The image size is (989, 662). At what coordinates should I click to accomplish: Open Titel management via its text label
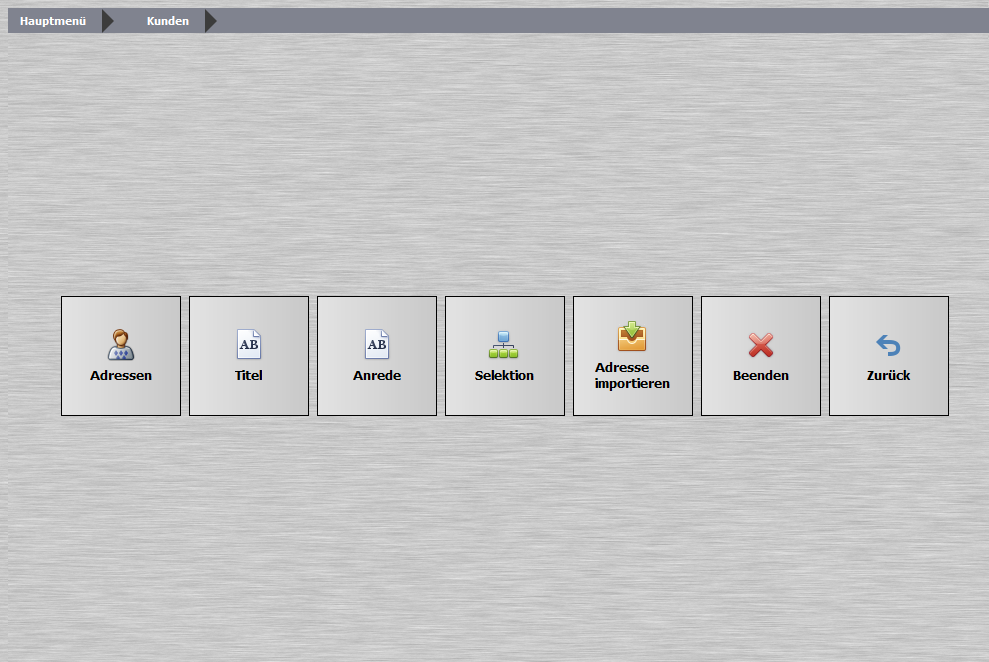click(x=248, y=376)
